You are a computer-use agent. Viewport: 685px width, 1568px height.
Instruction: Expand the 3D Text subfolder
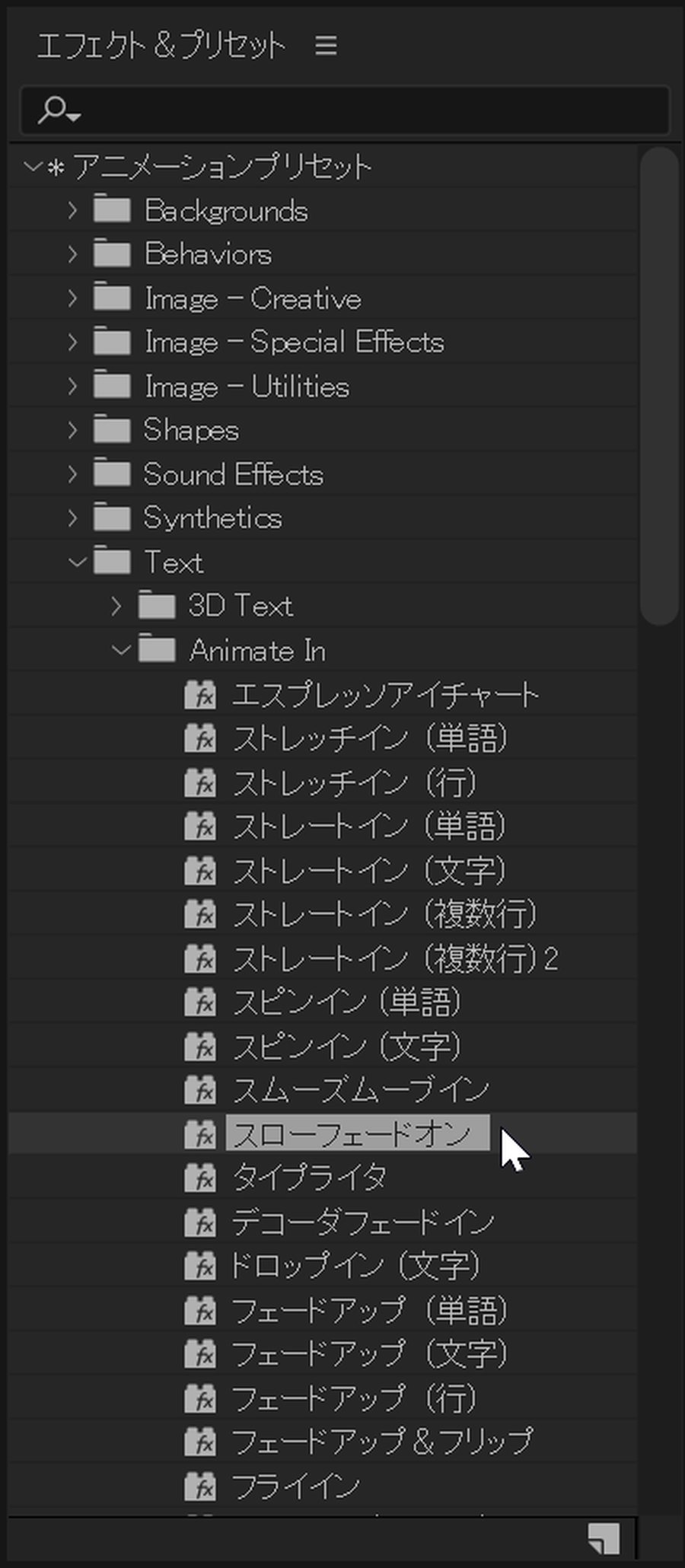click(116, 606)
